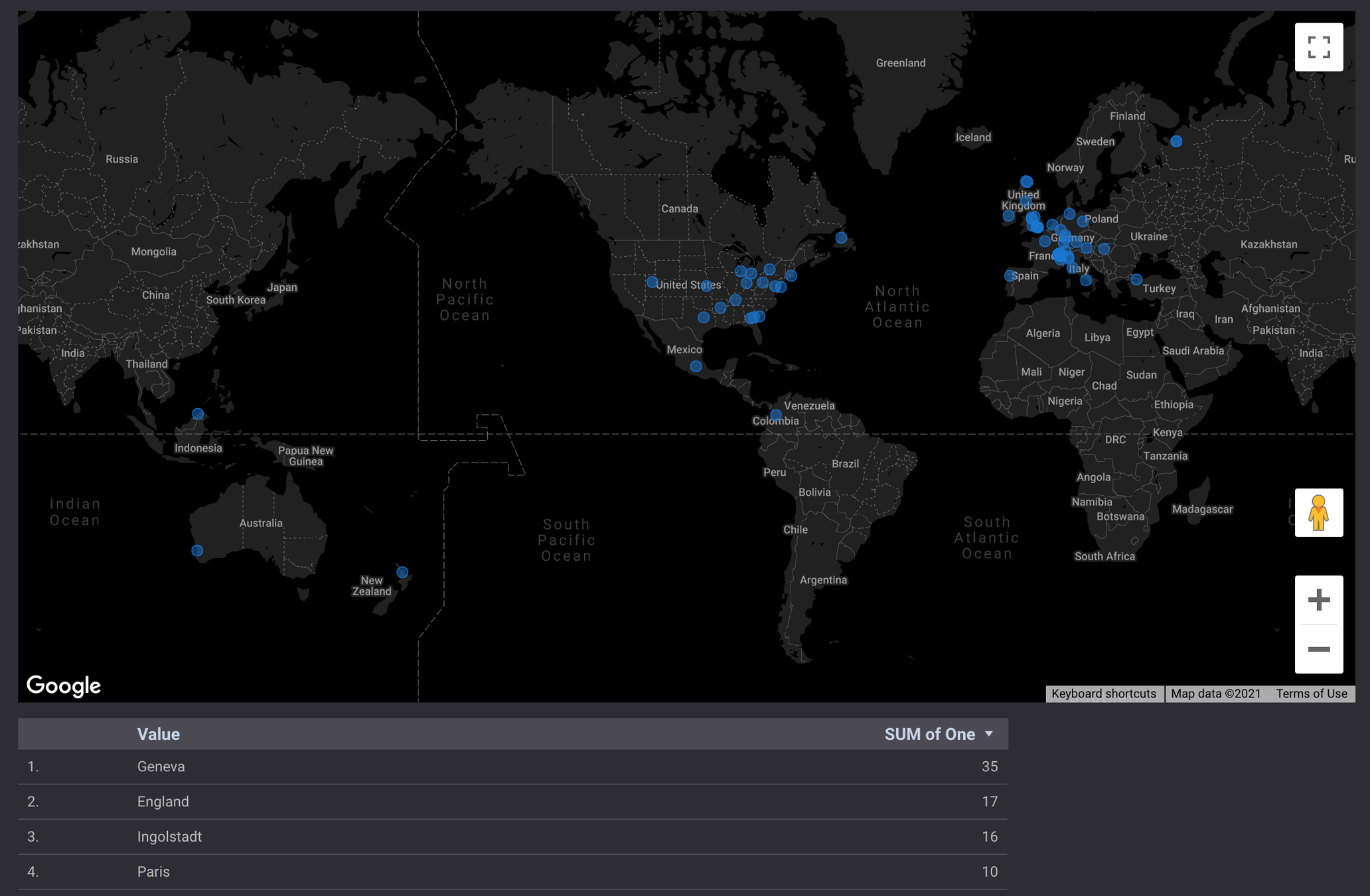Sort by SUM of One column
The image size is (1370, 896).
click(929, 734)
